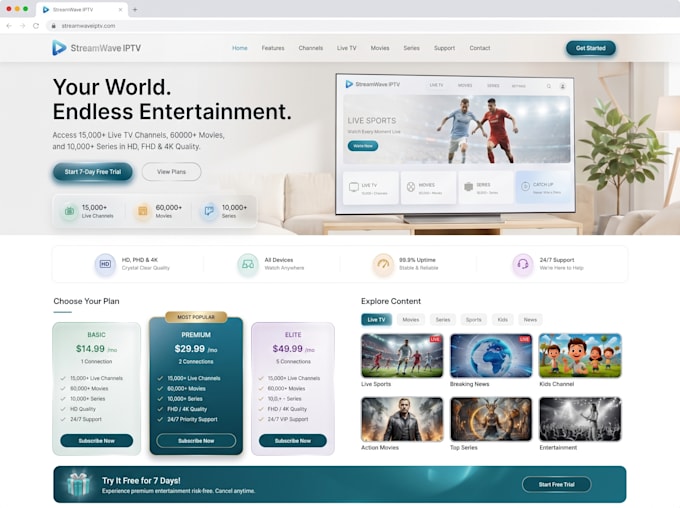The width and height of the screenshot is (680, 508).
Task: Click the Series tile icon on TV screen
Action: point(468,187)
